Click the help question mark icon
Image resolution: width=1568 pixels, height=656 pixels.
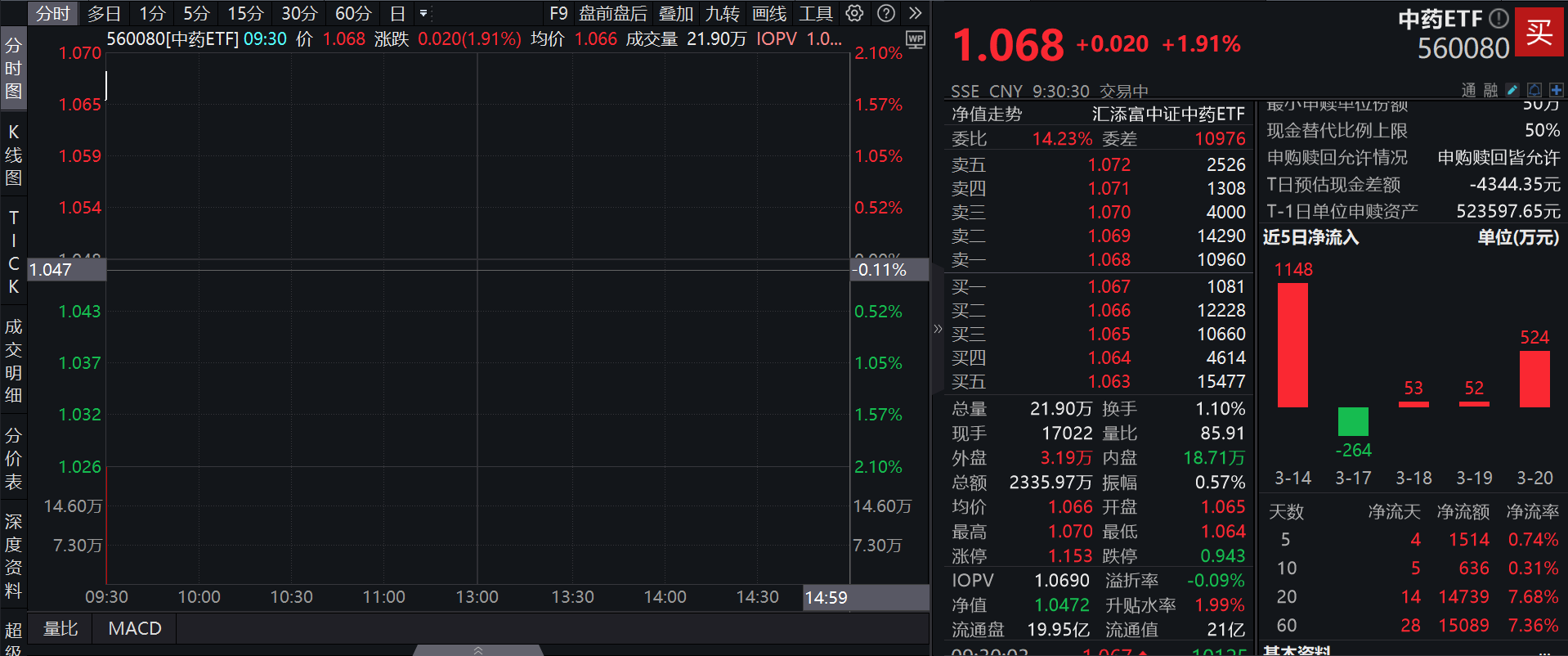click(x=885, y=13)
